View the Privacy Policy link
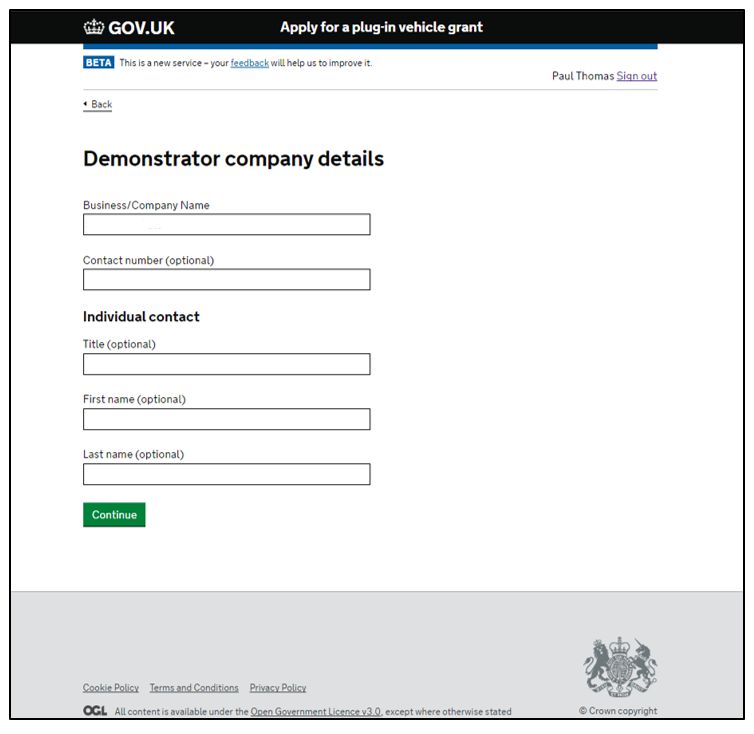 tap(278, 688)
